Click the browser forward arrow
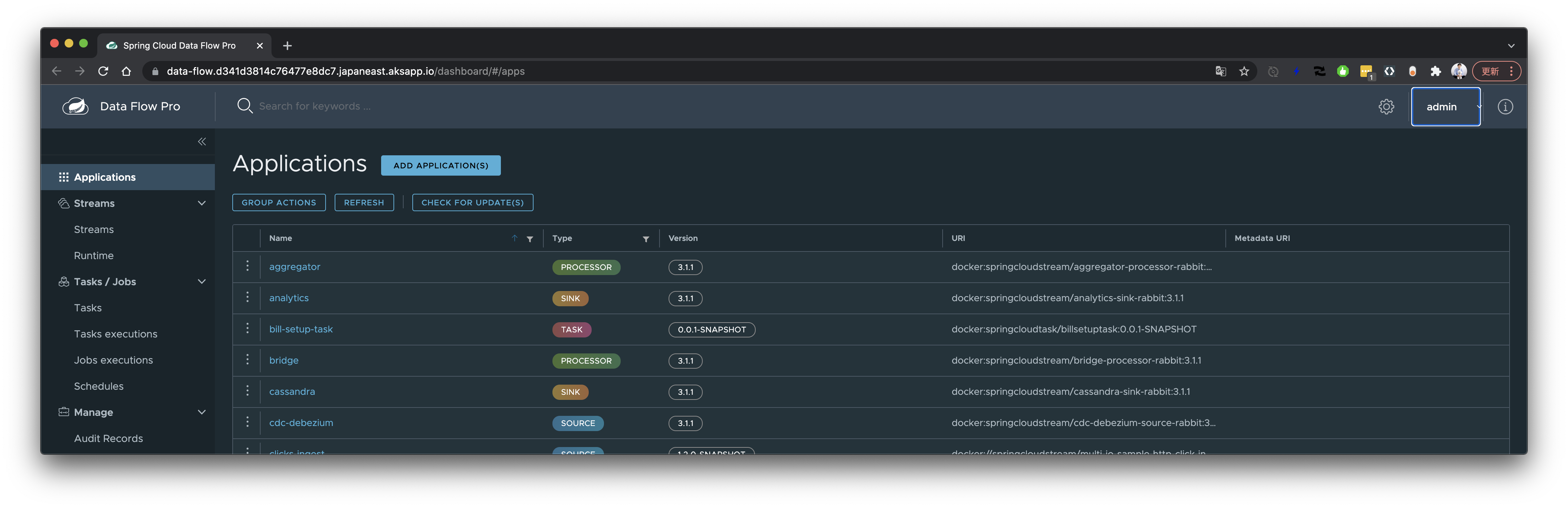The width and height of the screenshot is (1568, 508). point(80,71)
